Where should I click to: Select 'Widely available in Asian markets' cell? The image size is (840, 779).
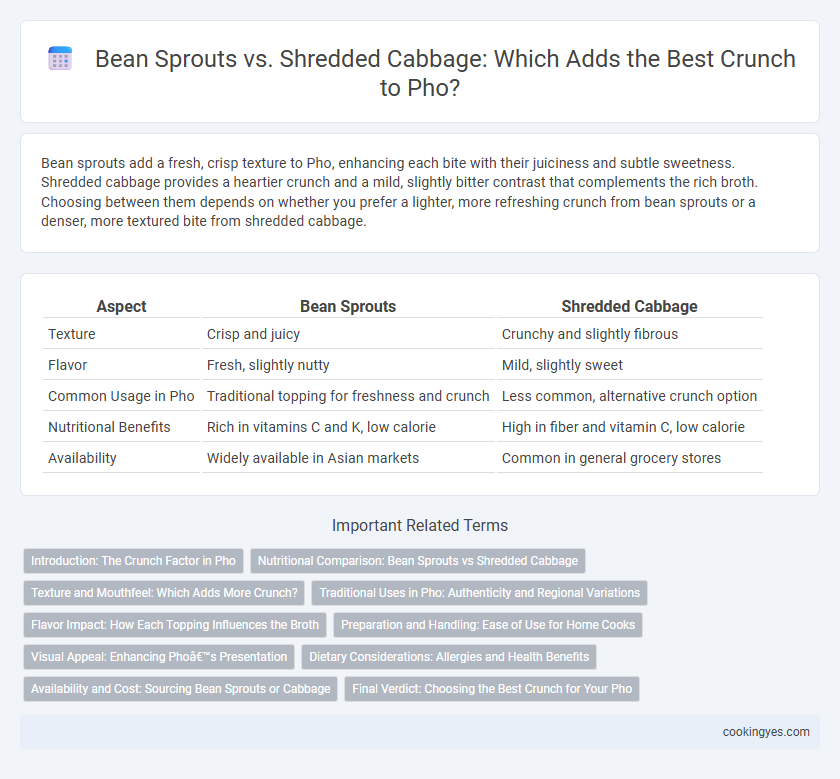313,459
